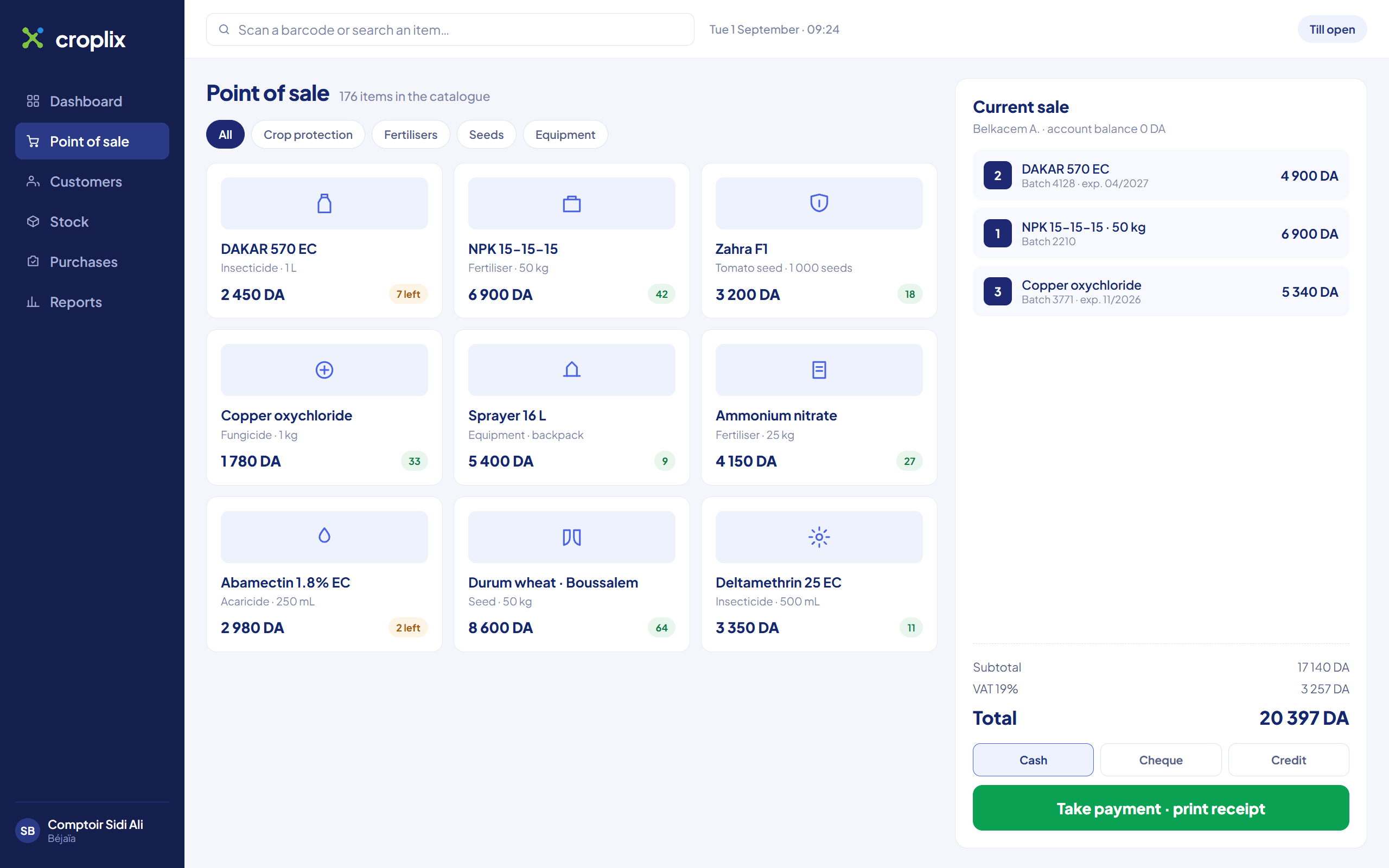Click quantity badge 2 on DAKAR 570 EC line
This screenshot has width=1389, height=868.
[x=998, y=175]
